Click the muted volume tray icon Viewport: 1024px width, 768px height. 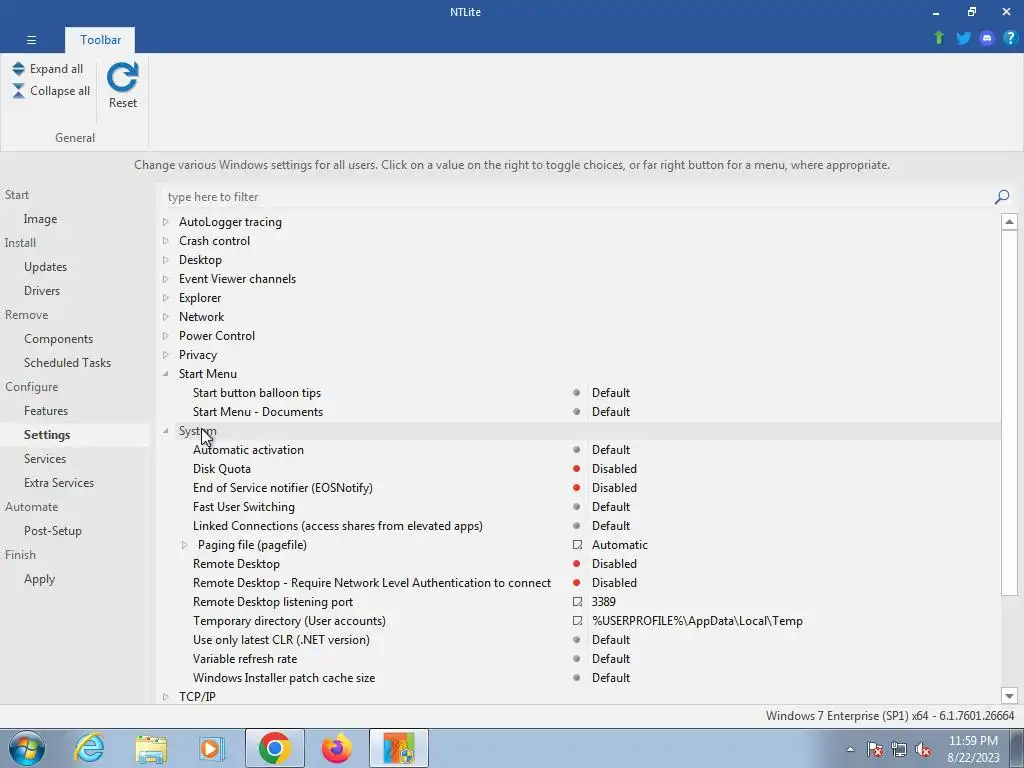click(923, 749)
